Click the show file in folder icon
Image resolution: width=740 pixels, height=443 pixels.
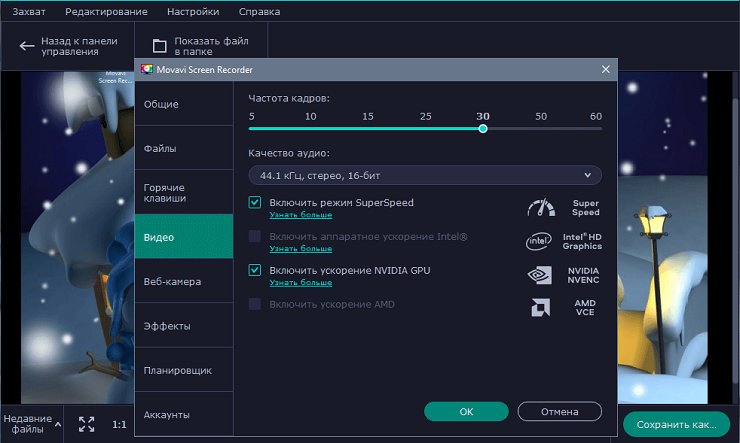[159, 46]
